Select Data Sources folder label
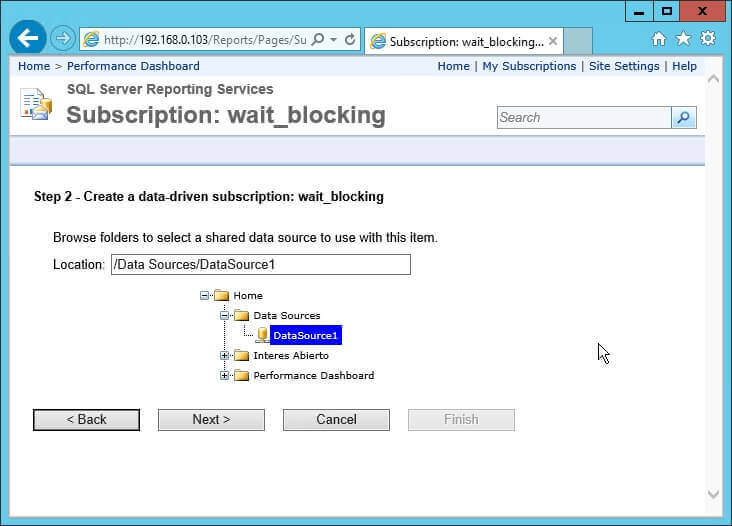This screenshot has height=526, width=732. click(287, 316)
